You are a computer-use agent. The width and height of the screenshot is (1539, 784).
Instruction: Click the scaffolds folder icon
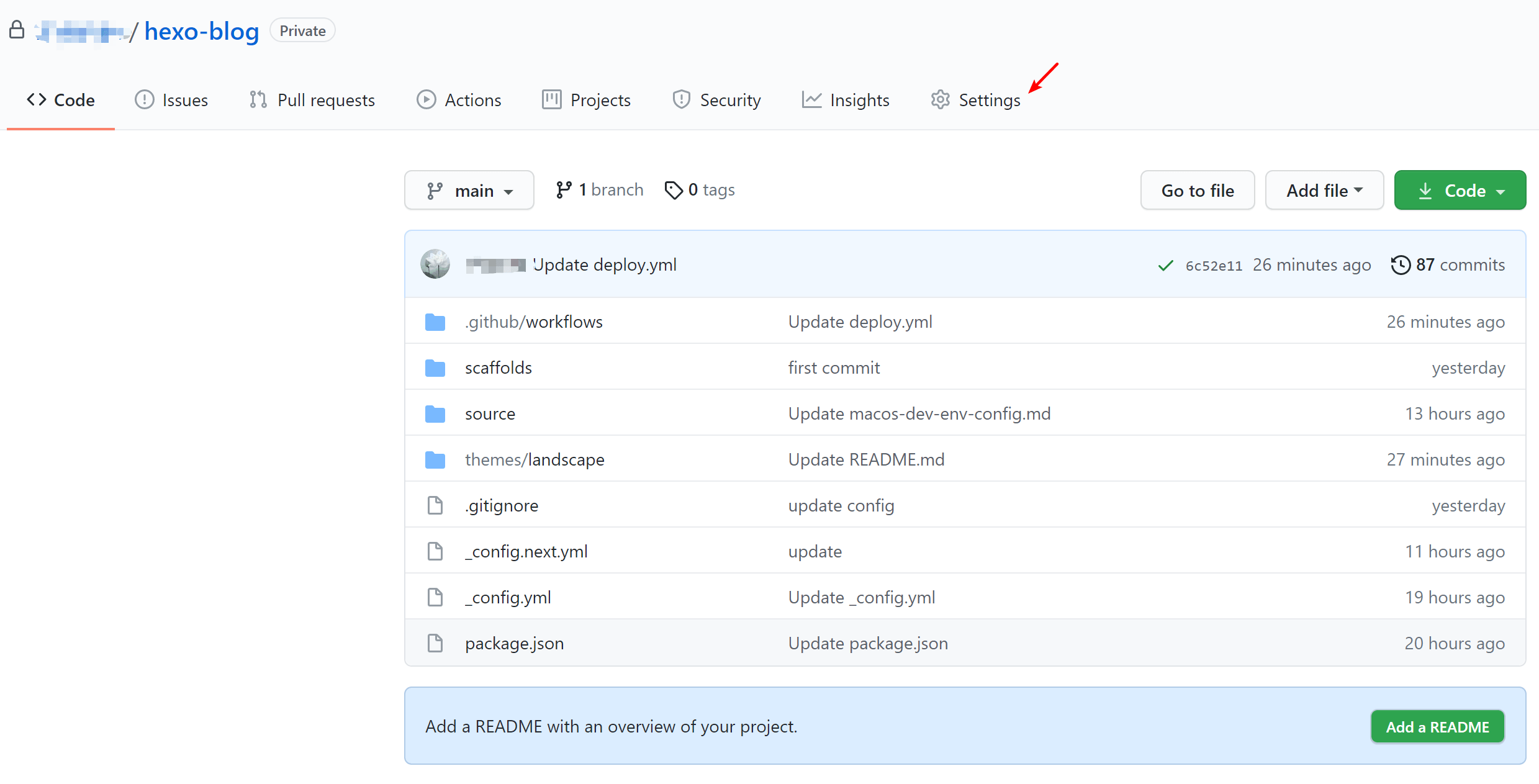pyautogui.click(x=435, y=368)
